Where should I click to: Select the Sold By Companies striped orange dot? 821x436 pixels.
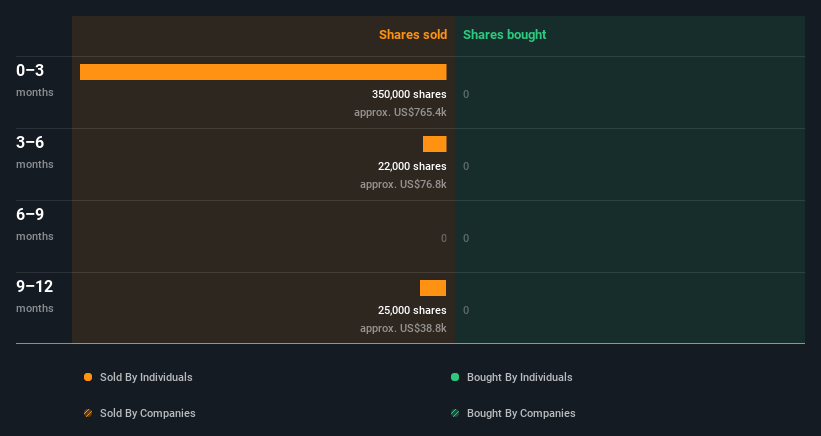[x=88, y=413]
